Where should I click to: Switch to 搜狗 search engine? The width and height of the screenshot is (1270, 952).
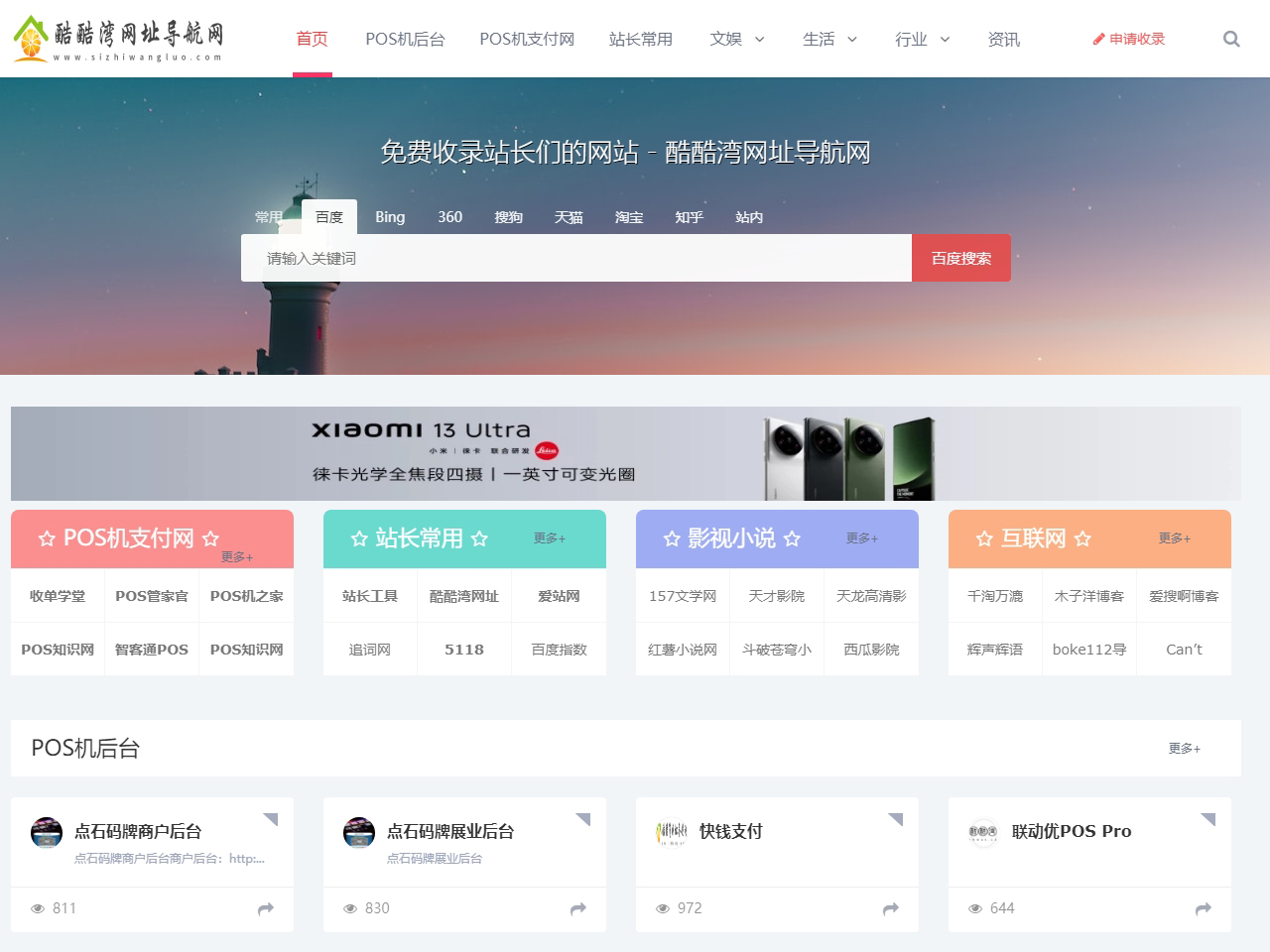(x=509, y=217)
